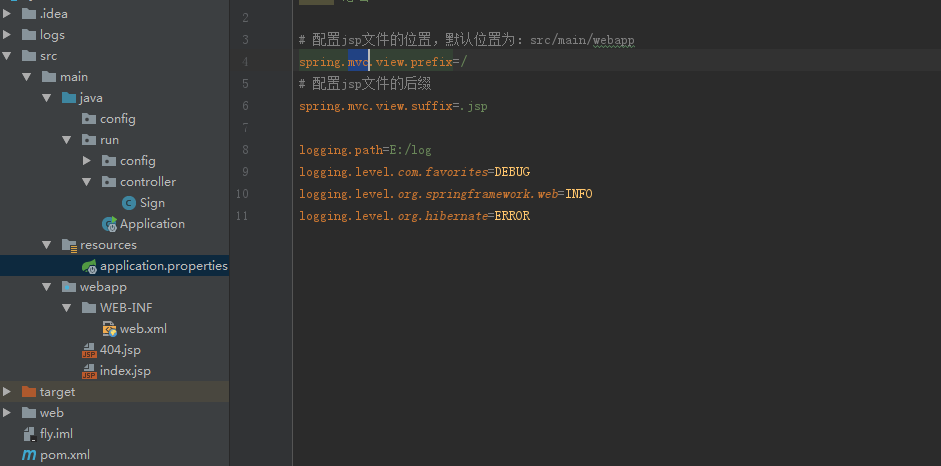Click the fly.iml module file icon
Viewport: 941px width, 466px height.
(x=29, y=434)
